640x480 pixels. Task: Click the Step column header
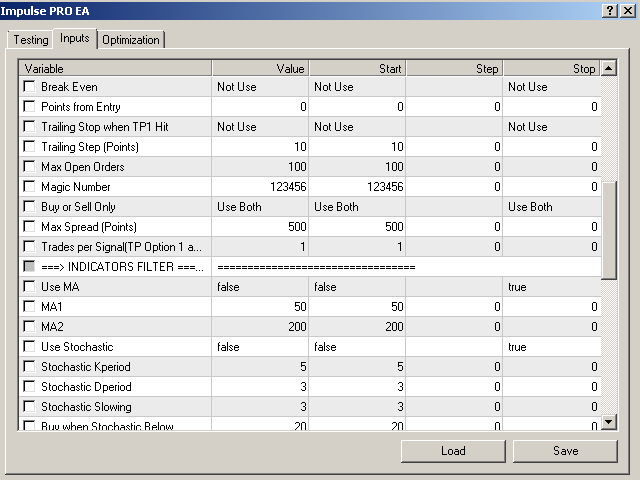click(x=454, y=69)
